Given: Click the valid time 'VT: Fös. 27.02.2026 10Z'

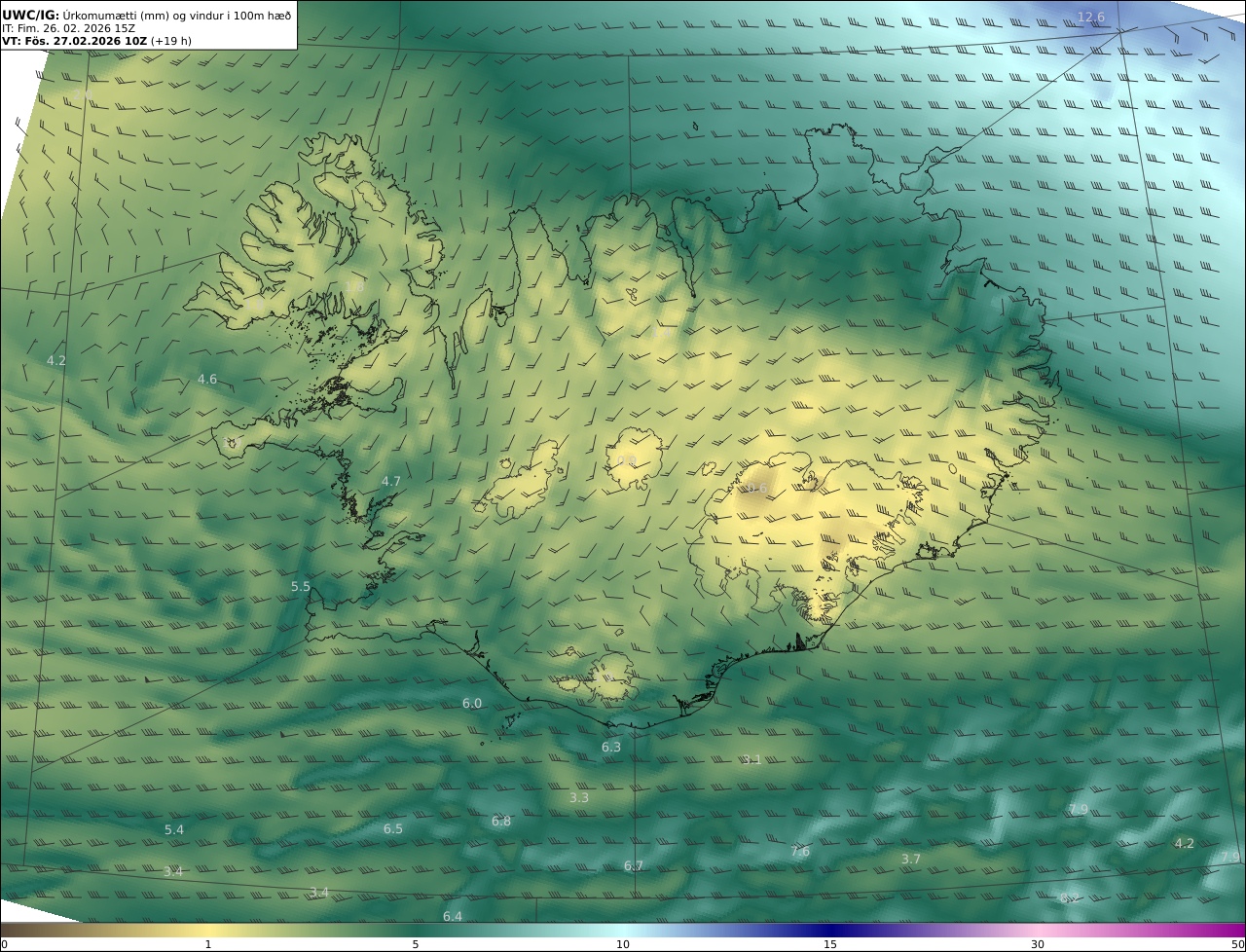Looking at the screenshot, I should point(74,41).
